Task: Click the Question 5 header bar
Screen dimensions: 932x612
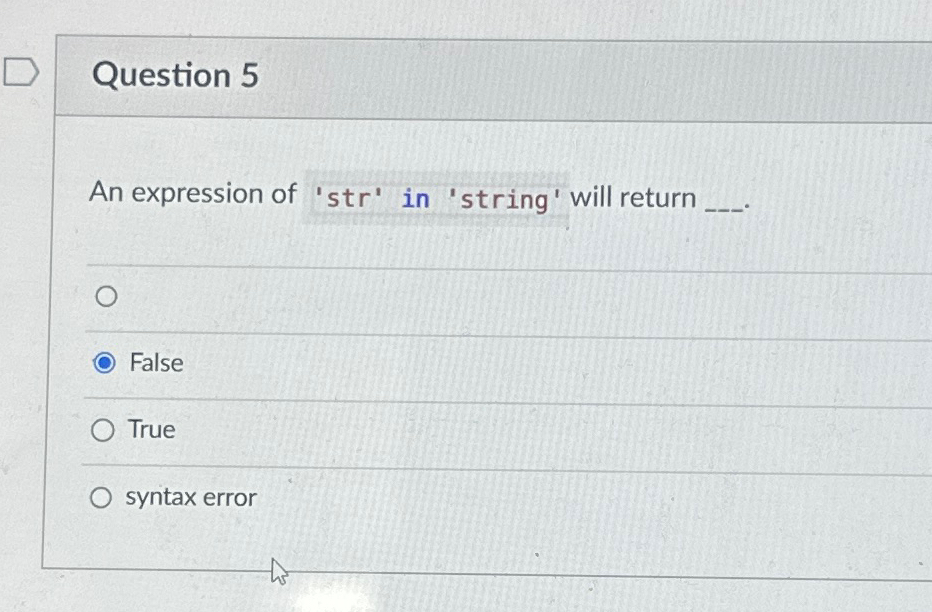Action: coord(400,76)
